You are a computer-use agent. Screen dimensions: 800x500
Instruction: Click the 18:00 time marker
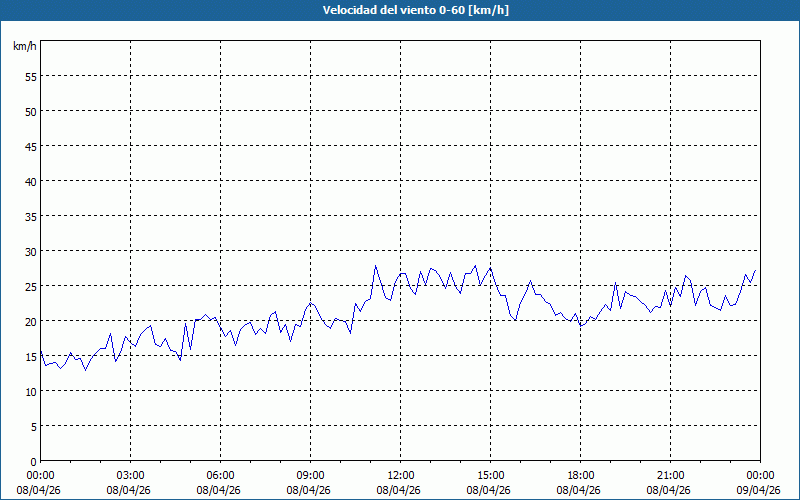click(580, 475)
